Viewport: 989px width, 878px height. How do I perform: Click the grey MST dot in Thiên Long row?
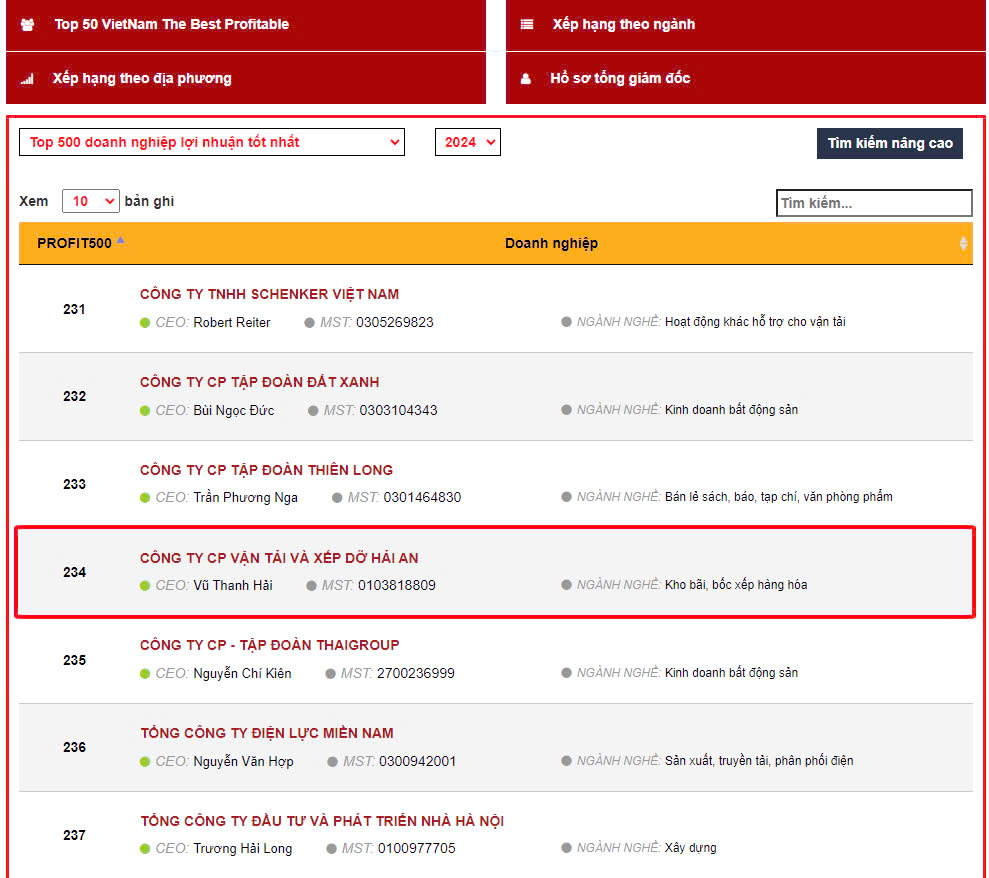click(337, 498)
